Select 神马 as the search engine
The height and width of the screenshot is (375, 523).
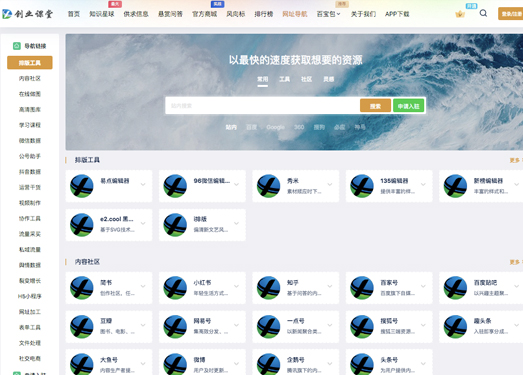360,127
